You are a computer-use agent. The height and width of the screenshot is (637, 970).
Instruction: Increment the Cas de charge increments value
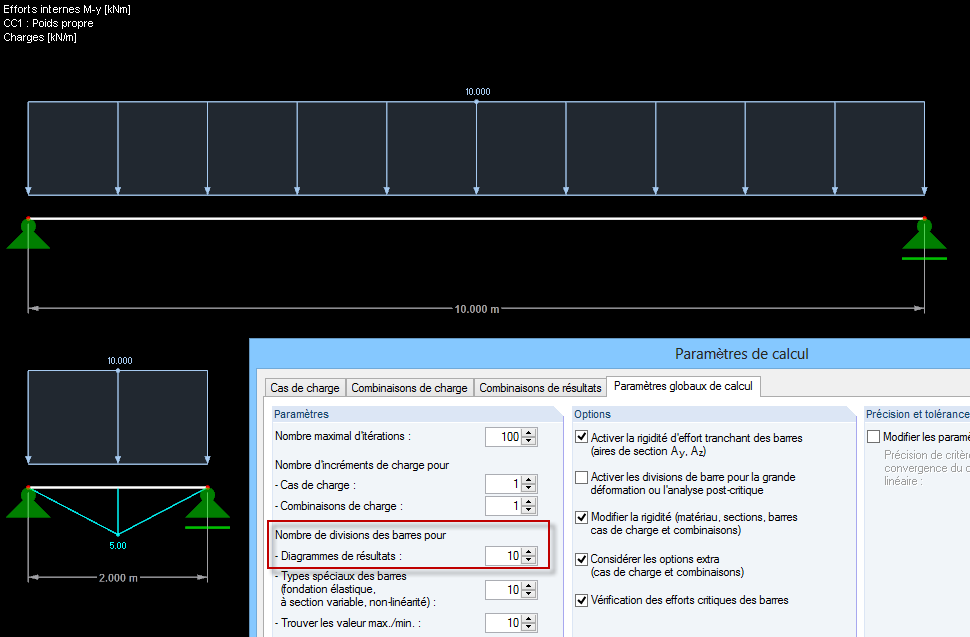(528, 480)
